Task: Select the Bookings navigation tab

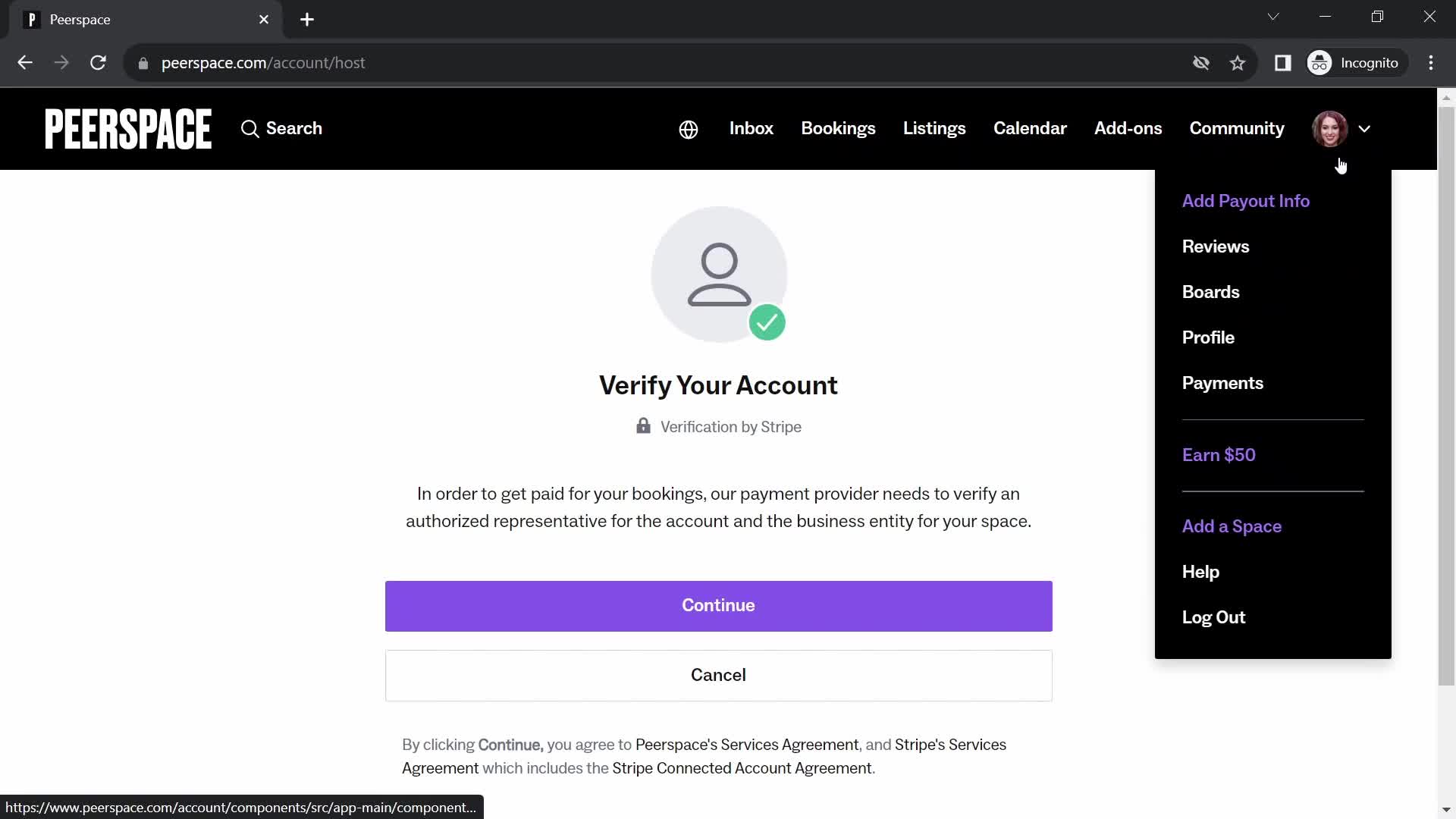Action: (x=838, y=128)
